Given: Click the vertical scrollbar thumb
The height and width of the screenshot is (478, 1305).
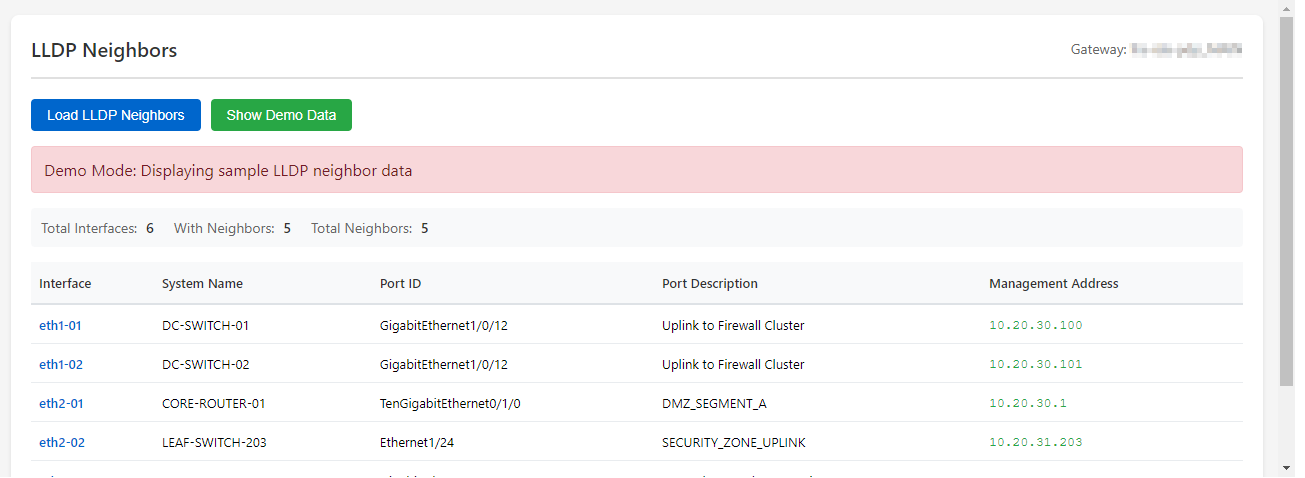Looking at the screenshot, I should pyautogui.click(x=1286, y=200).
